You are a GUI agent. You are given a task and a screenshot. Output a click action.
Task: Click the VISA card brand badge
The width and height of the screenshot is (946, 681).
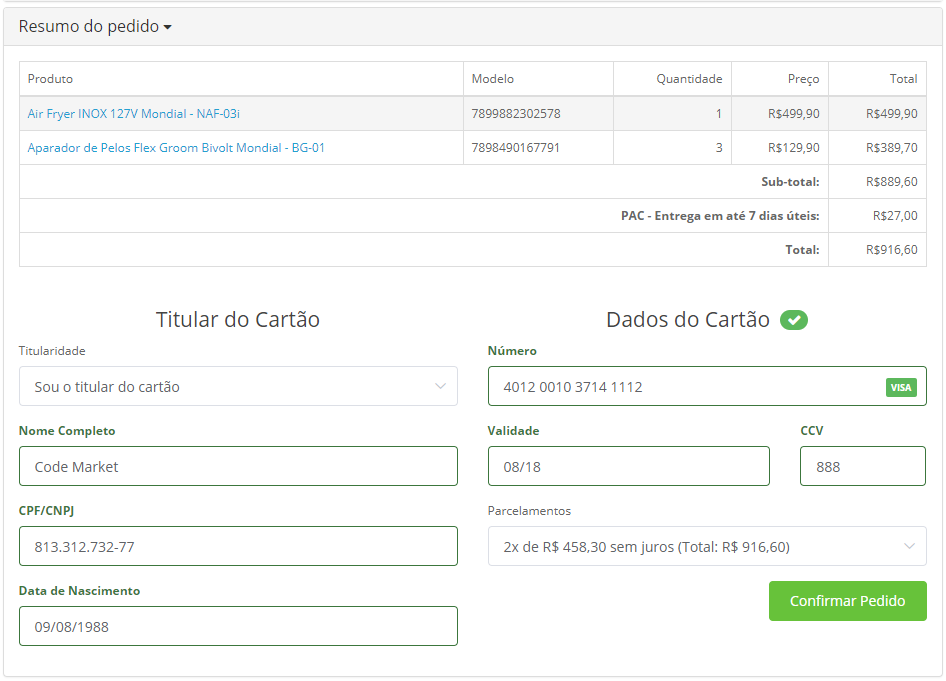coord(901,387)
